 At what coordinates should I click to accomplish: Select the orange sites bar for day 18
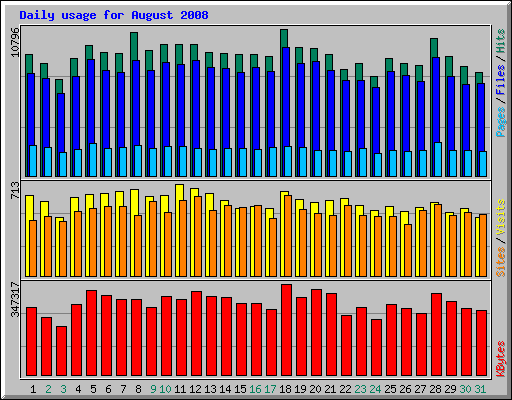click(288, 236)
